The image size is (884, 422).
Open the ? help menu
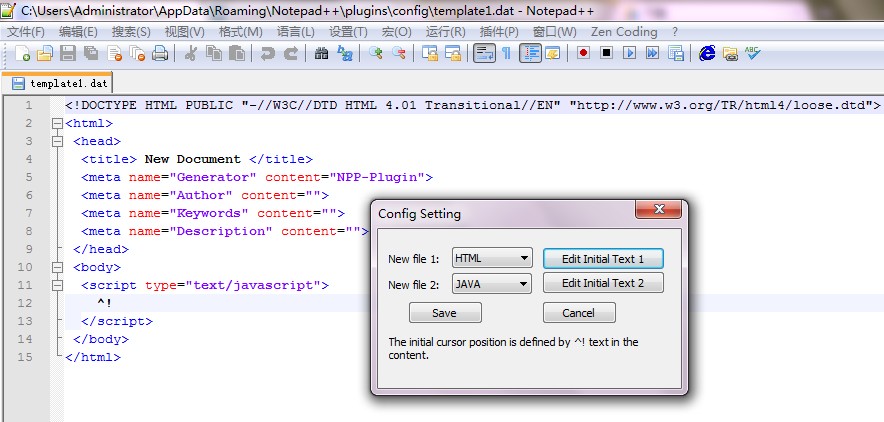click(x=675, y=32)
